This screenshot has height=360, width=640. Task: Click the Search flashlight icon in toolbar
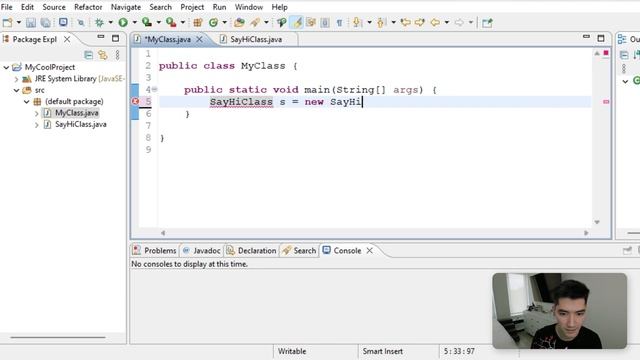[255, 22]
